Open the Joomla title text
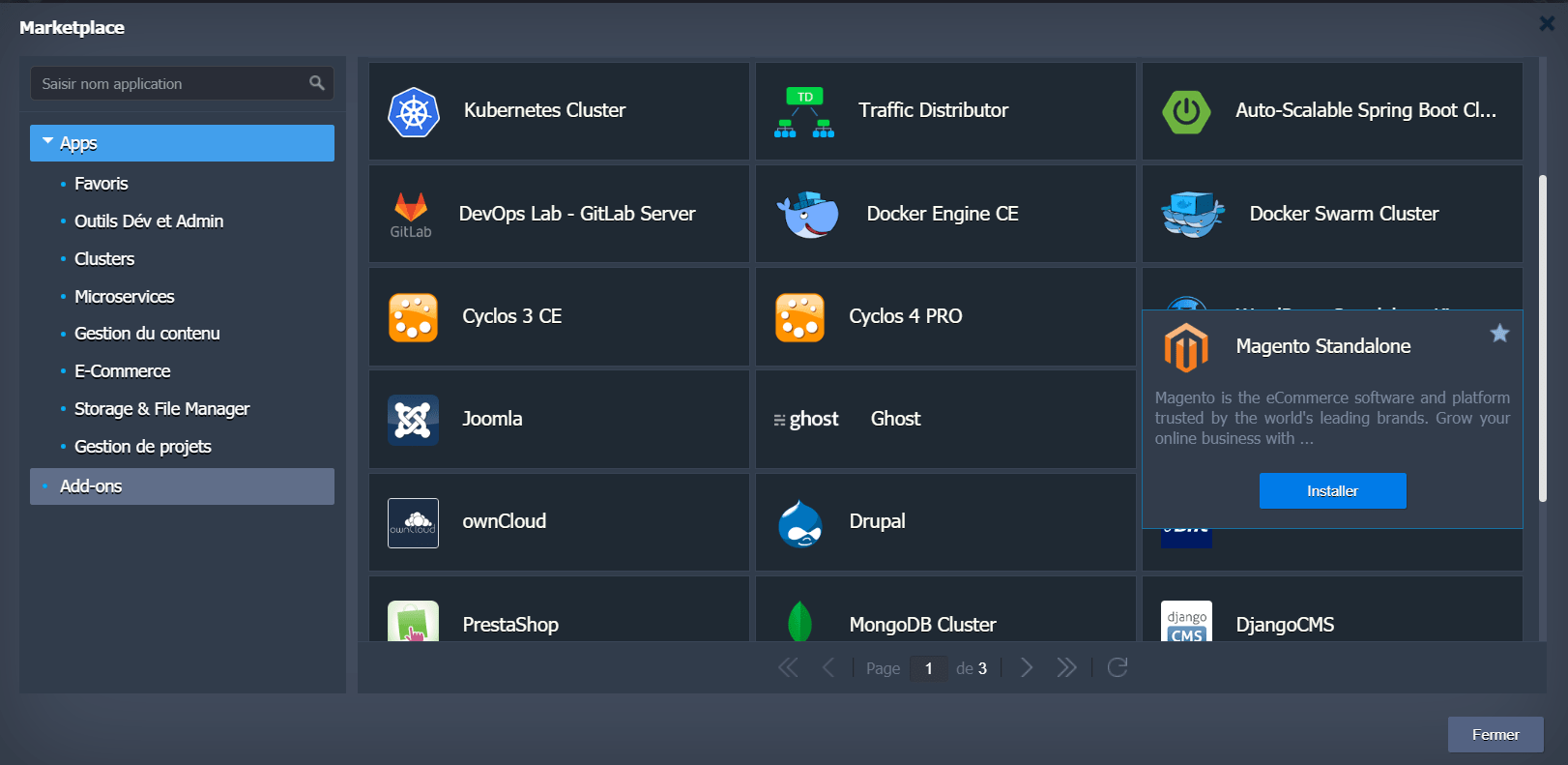 (492, 419)
